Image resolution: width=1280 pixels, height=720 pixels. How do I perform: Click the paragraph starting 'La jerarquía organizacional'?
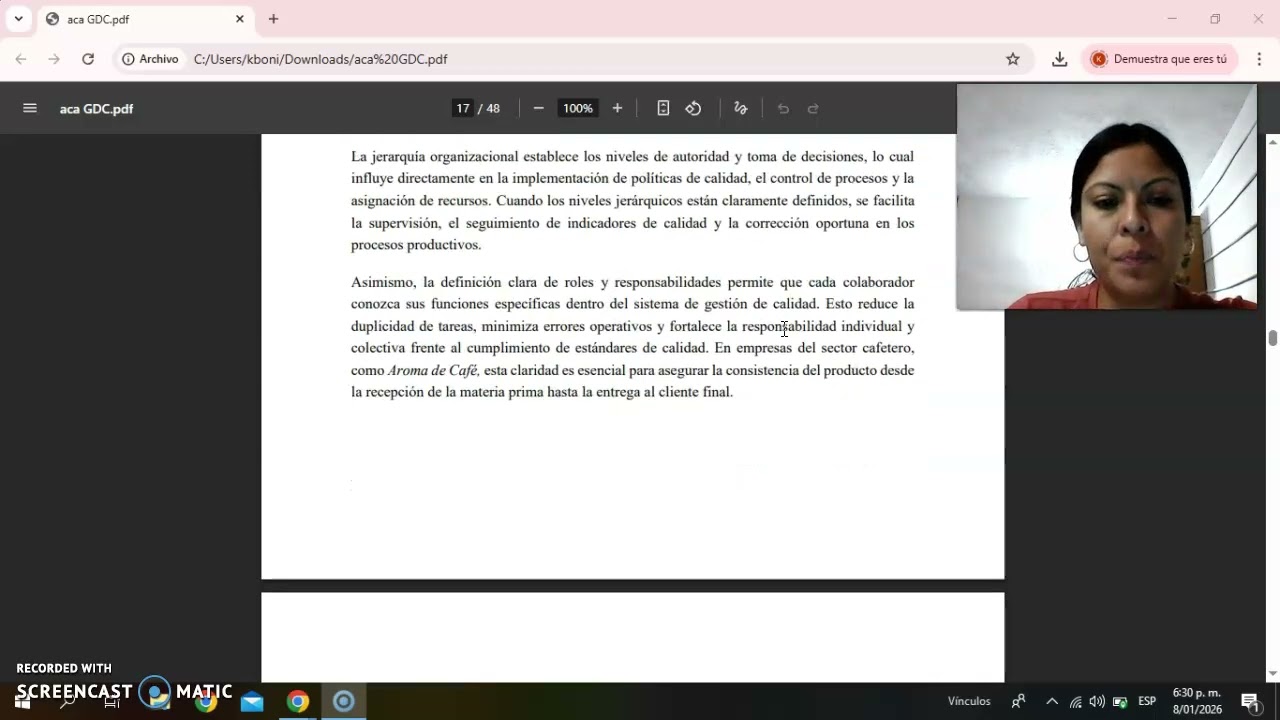coord(632,200)
